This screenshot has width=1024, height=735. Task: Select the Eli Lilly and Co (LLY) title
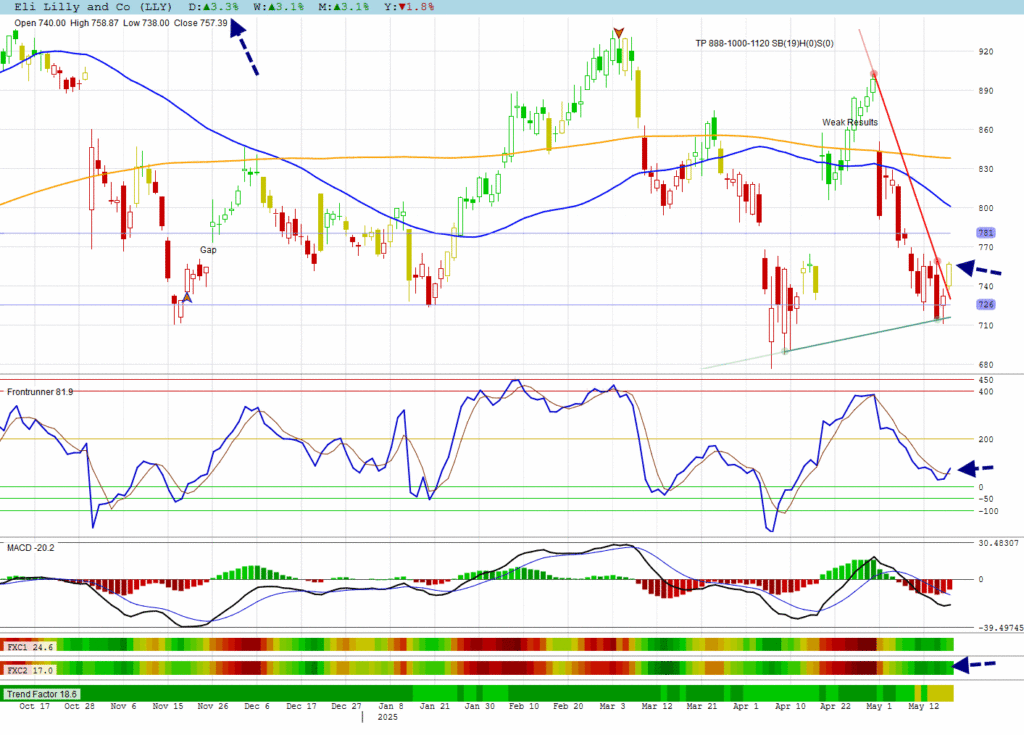[93, 7]
